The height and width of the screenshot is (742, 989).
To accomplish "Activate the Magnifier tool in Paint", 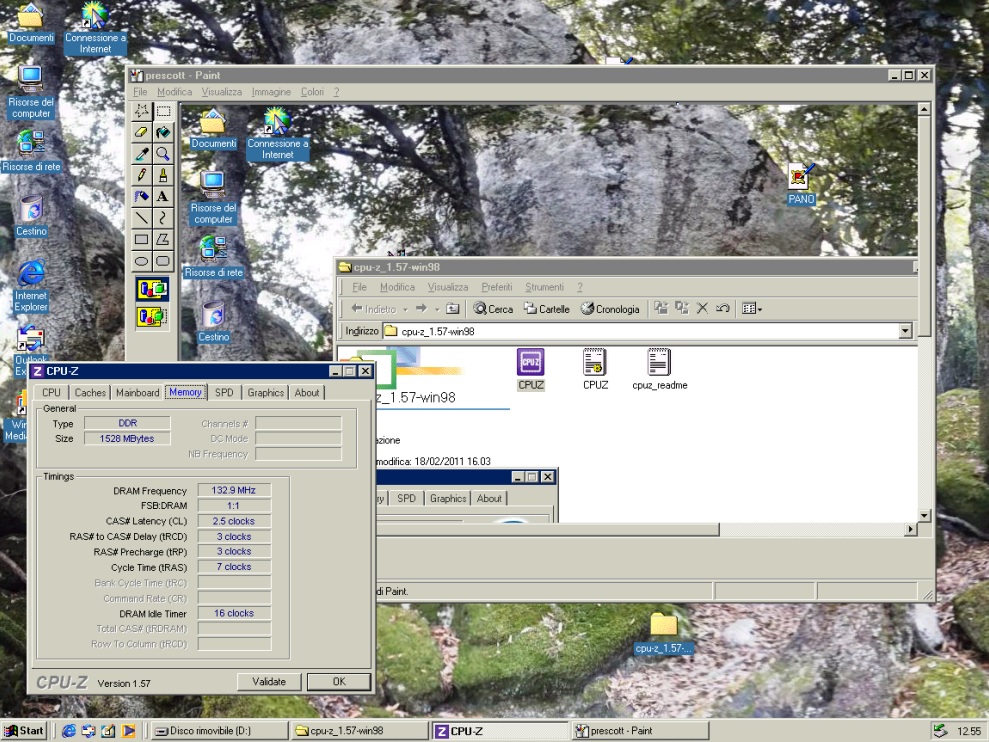I will (163, 154).
